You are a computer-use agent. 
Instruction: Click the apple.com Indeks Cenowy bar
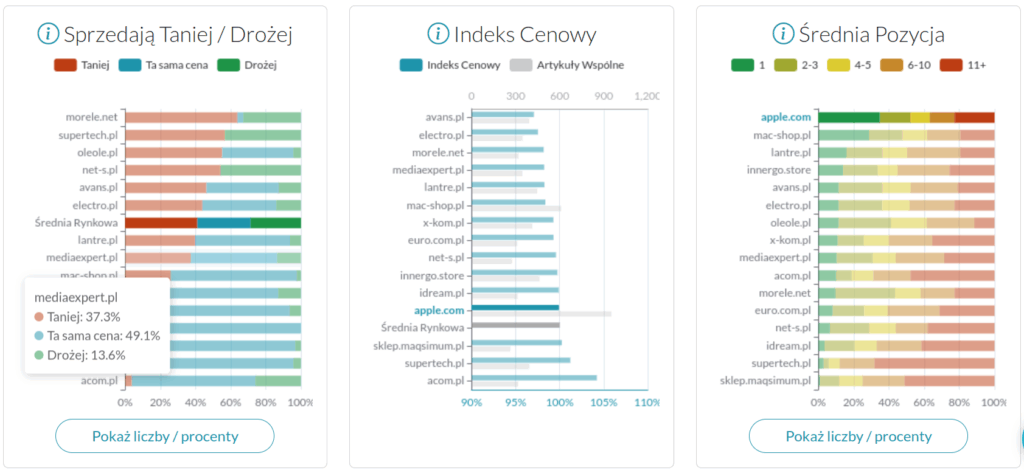pos(515,307)
